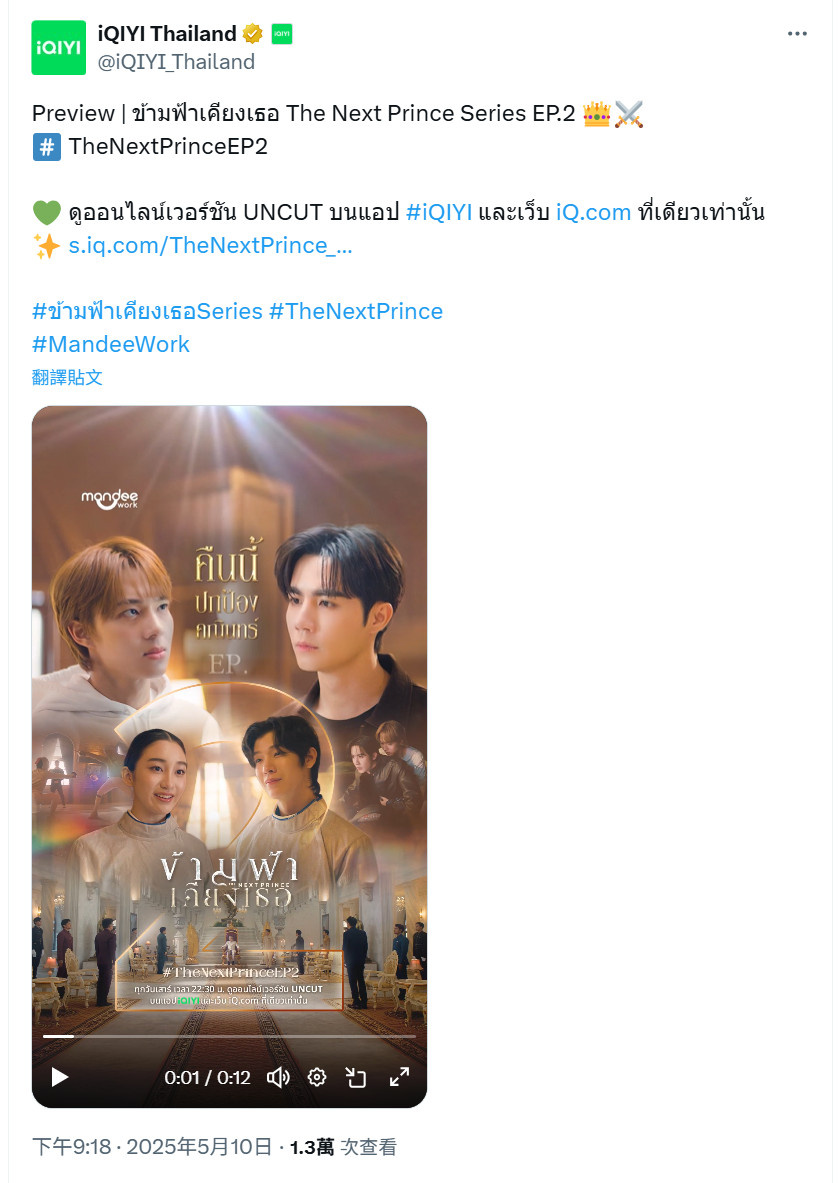Open the #MandeeWork hashtag

point(111,344)
